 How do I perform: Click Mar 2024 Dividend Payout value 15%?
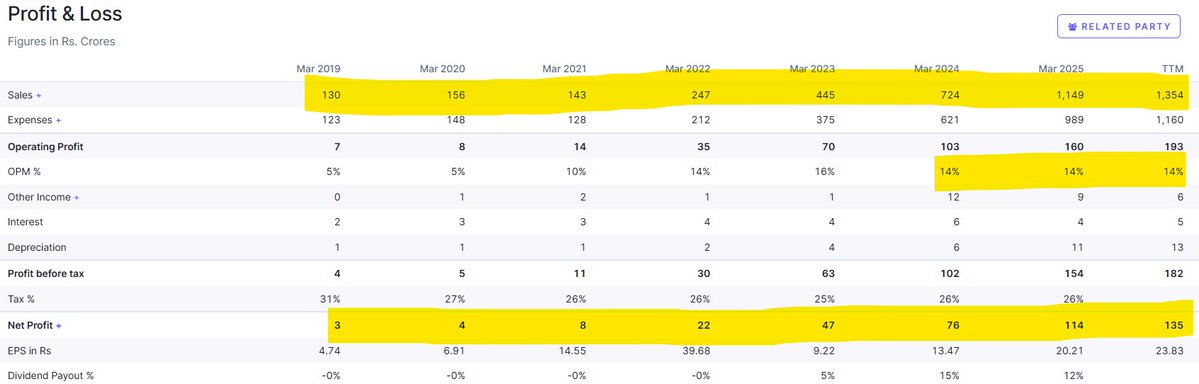pyautogui.click(x=950, y=376)
